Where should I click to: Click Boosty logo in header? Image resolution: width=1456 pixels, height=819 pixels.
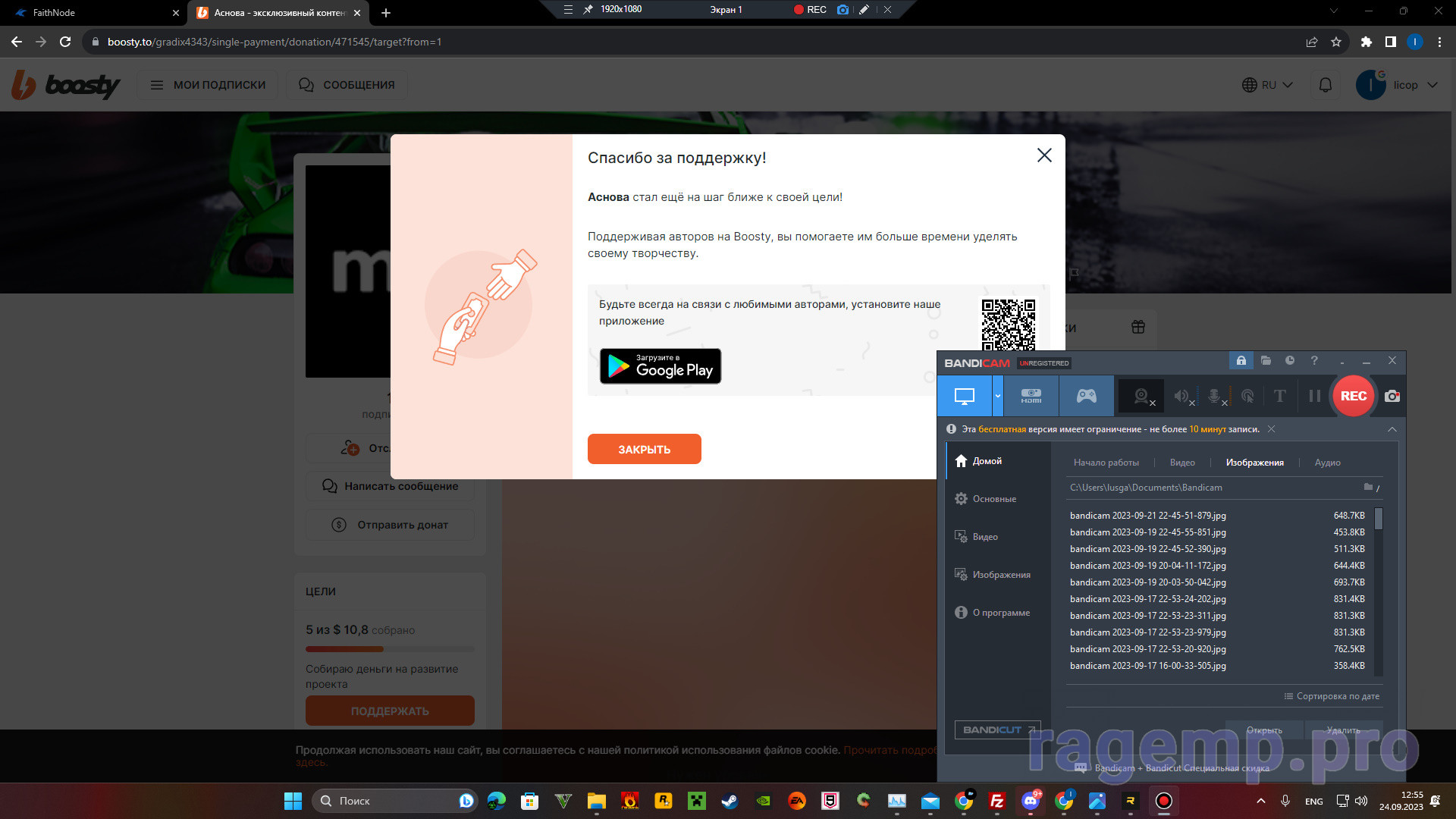[x=66, y=85]
